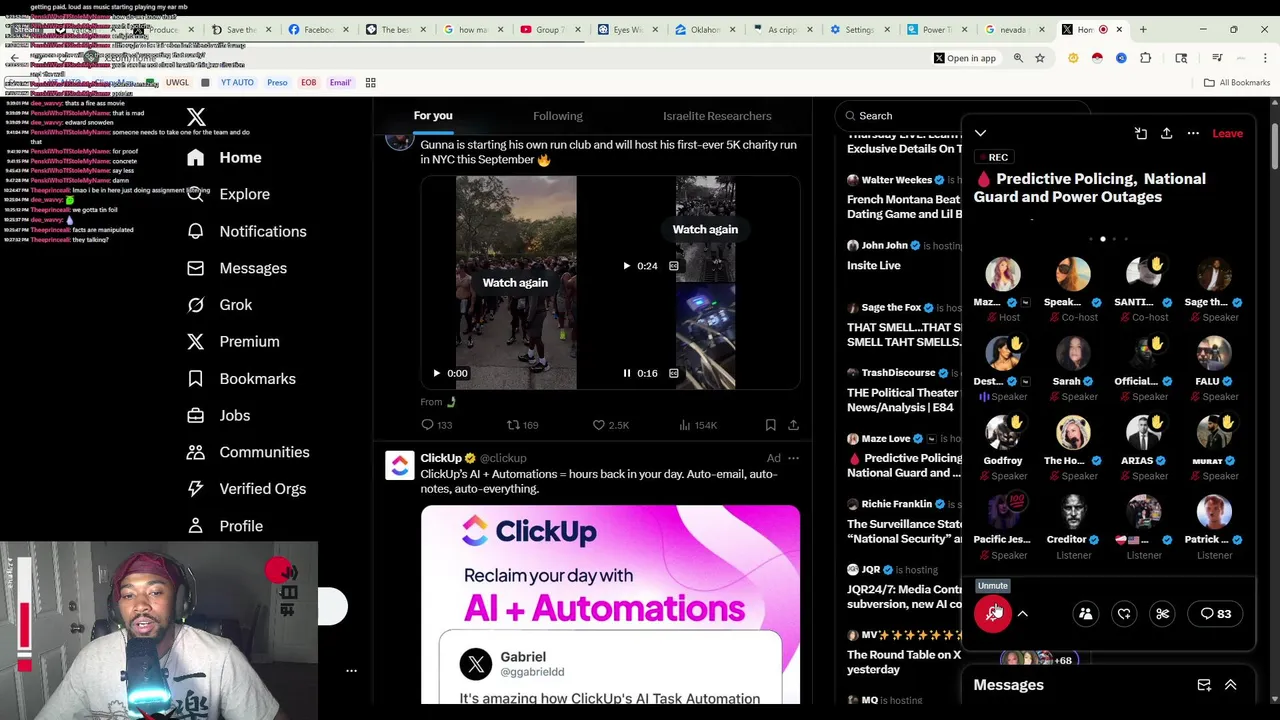Switch to the Following tab

pyautogui.click(x=558, y=116)
